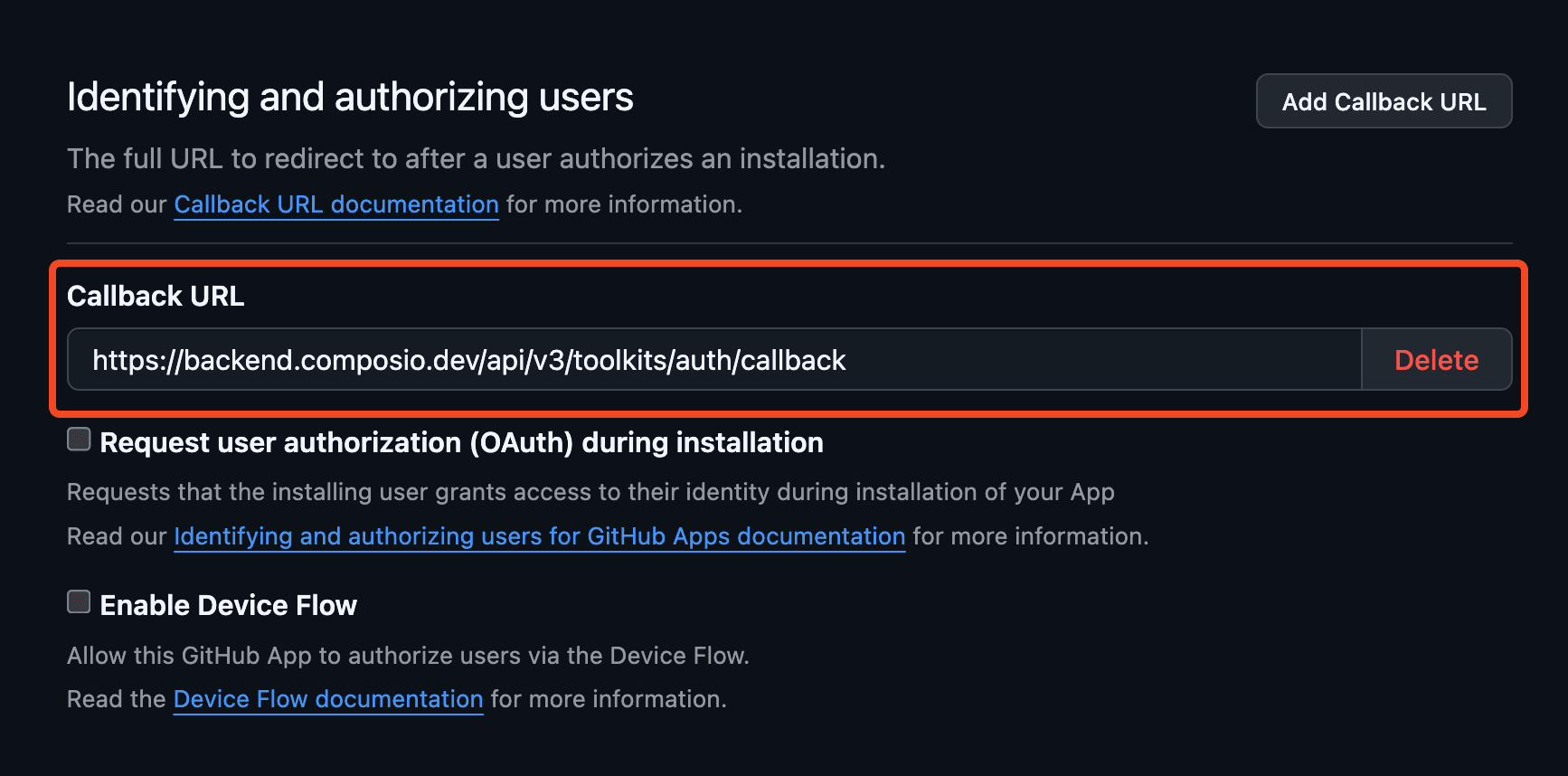The width and height of the screenshot is (1568, 776).
Task: Click the Add Callback URL button
Action: point(1383,100)
